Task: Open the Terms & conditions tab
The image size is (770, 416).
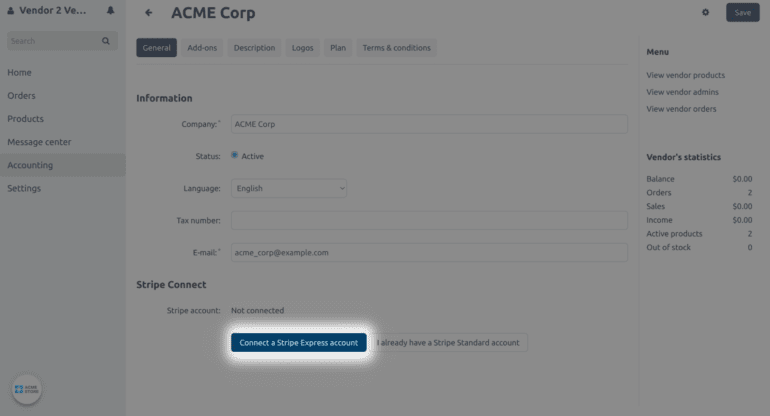Action: (396, 48)
